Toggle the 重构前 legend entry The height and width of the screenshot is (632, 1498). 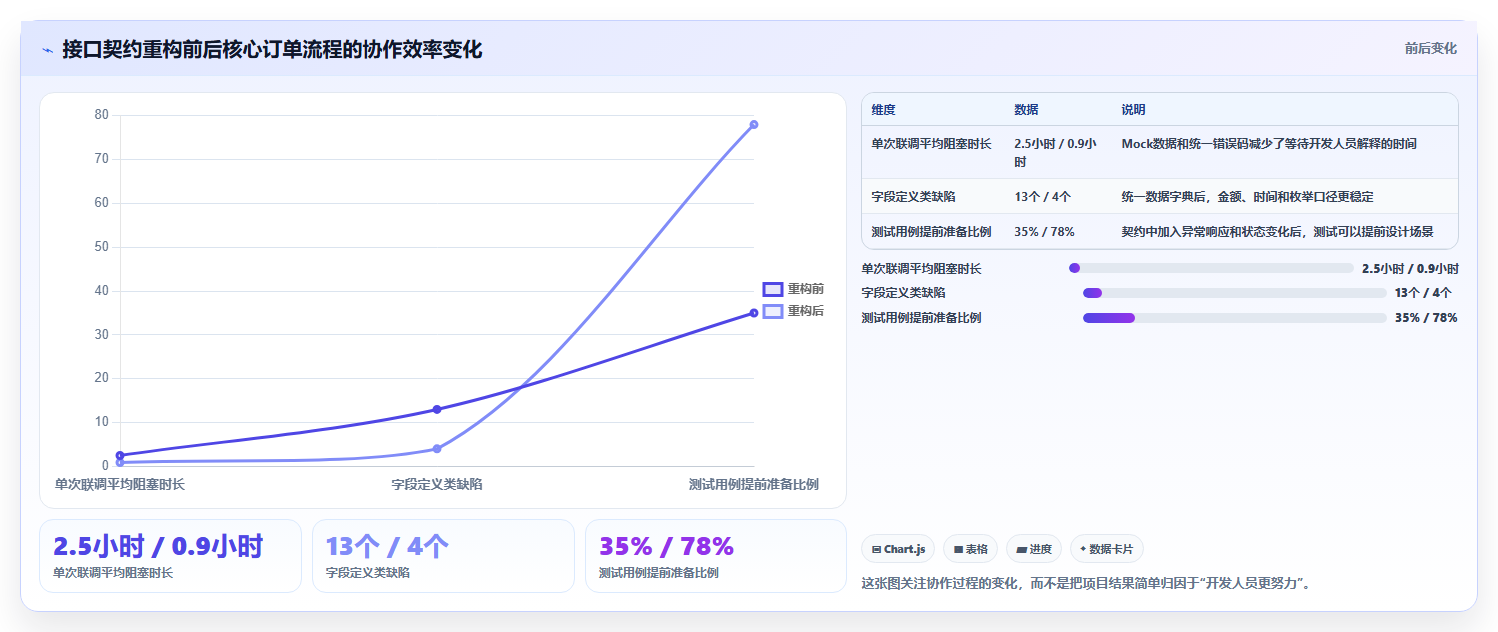pyautogui.click(x=793, y=289)
